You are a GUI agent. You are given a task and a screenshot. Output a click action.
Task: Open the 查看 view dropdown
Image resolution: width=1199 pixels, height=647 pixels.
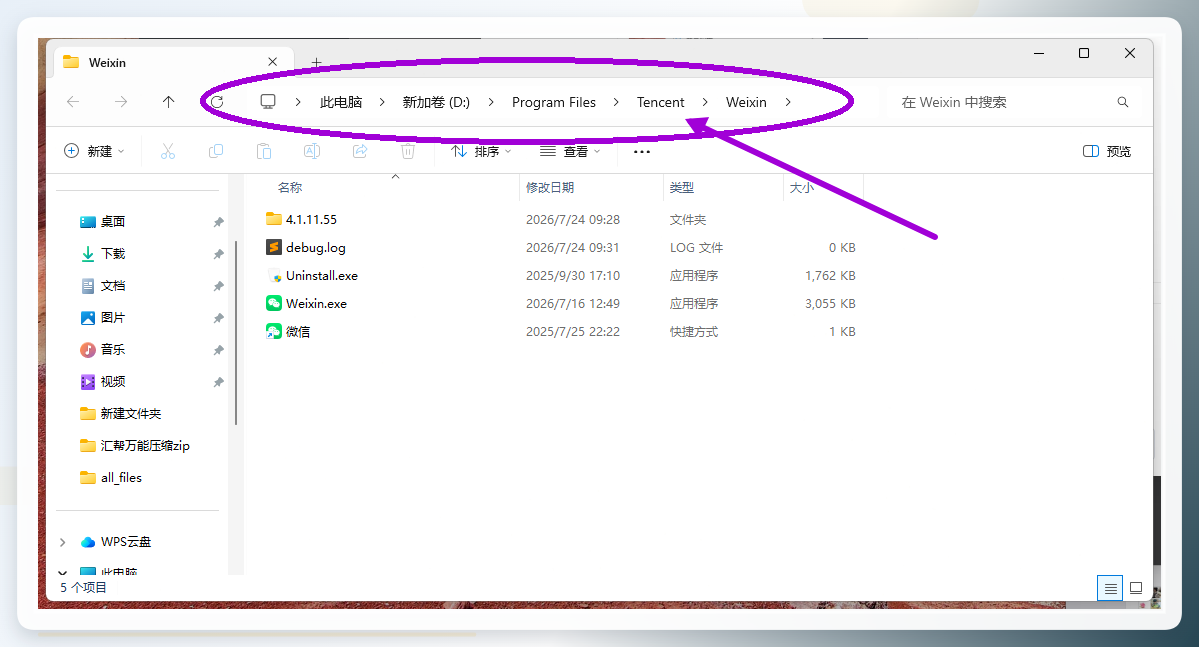click(570, 151)
